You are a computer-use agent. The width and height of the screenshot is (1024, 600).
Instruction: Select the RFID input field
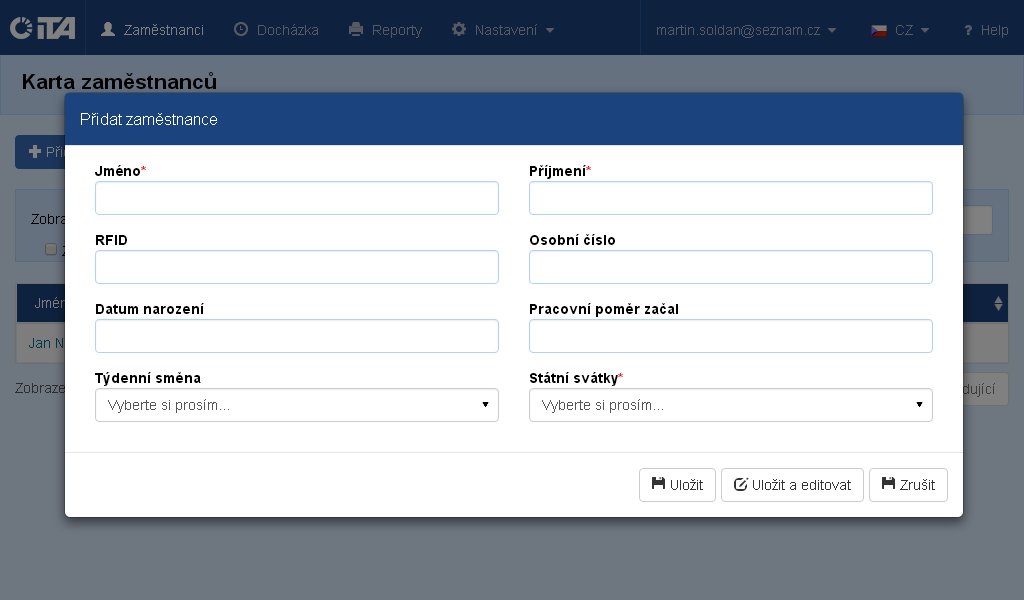pos(296,267)
